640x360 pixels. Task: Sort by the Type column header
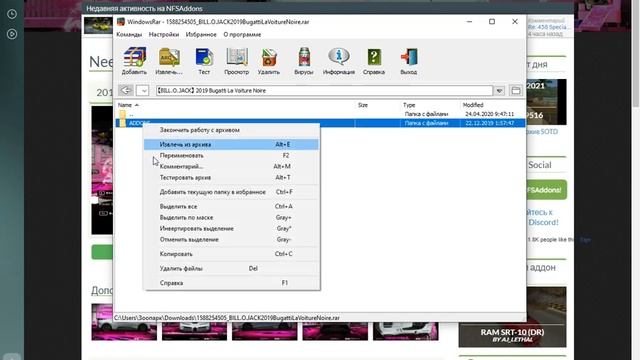(409, 105)
